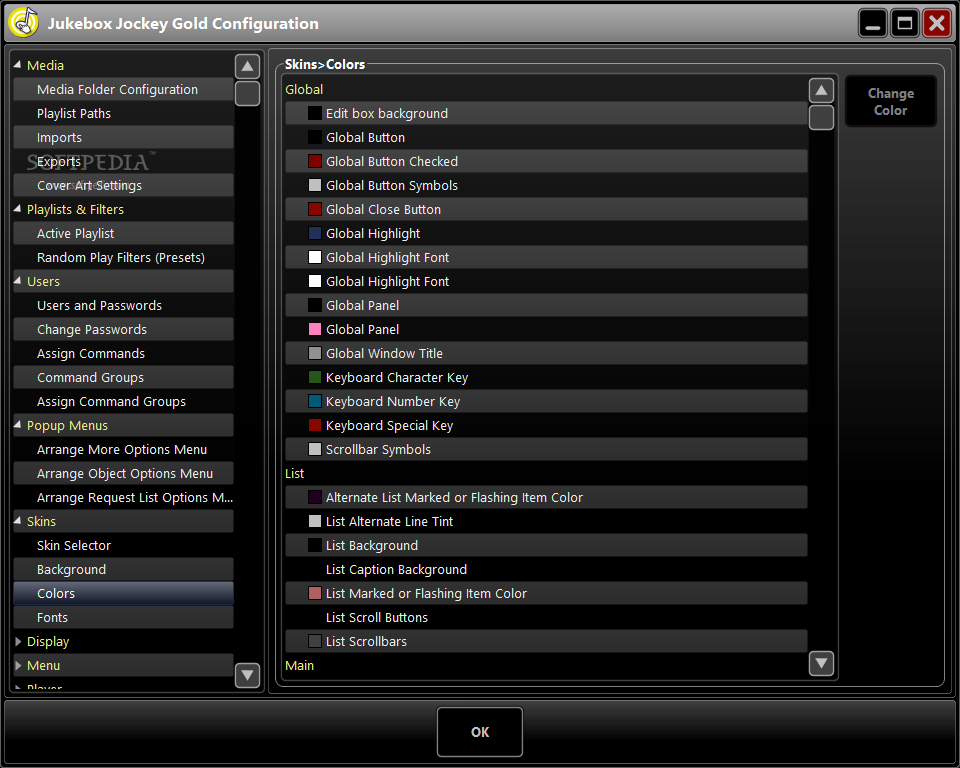Select Command Groups item
Viewport: 960px width, 768px height.
pos(123,377)
